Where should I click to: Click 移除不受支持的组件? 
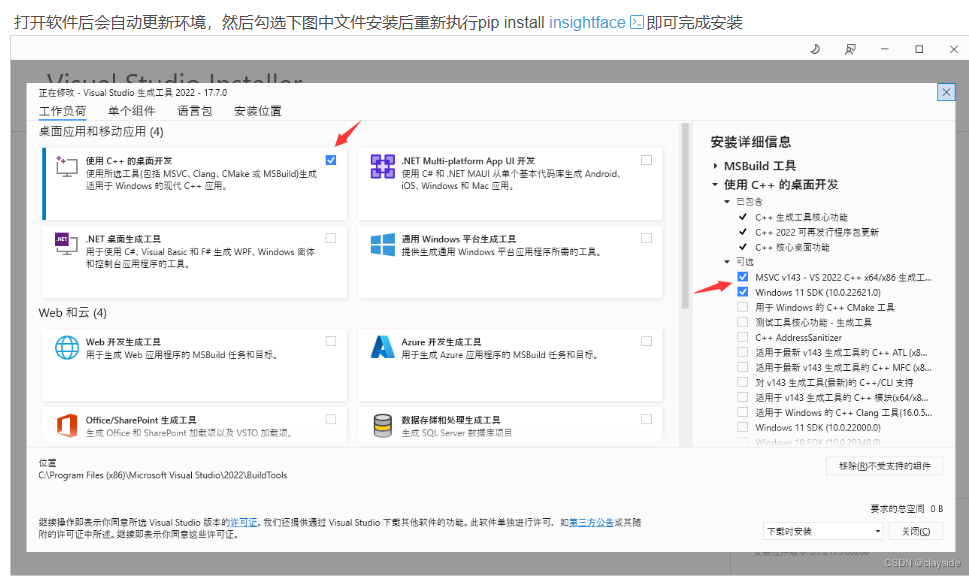tap(884, 466)
